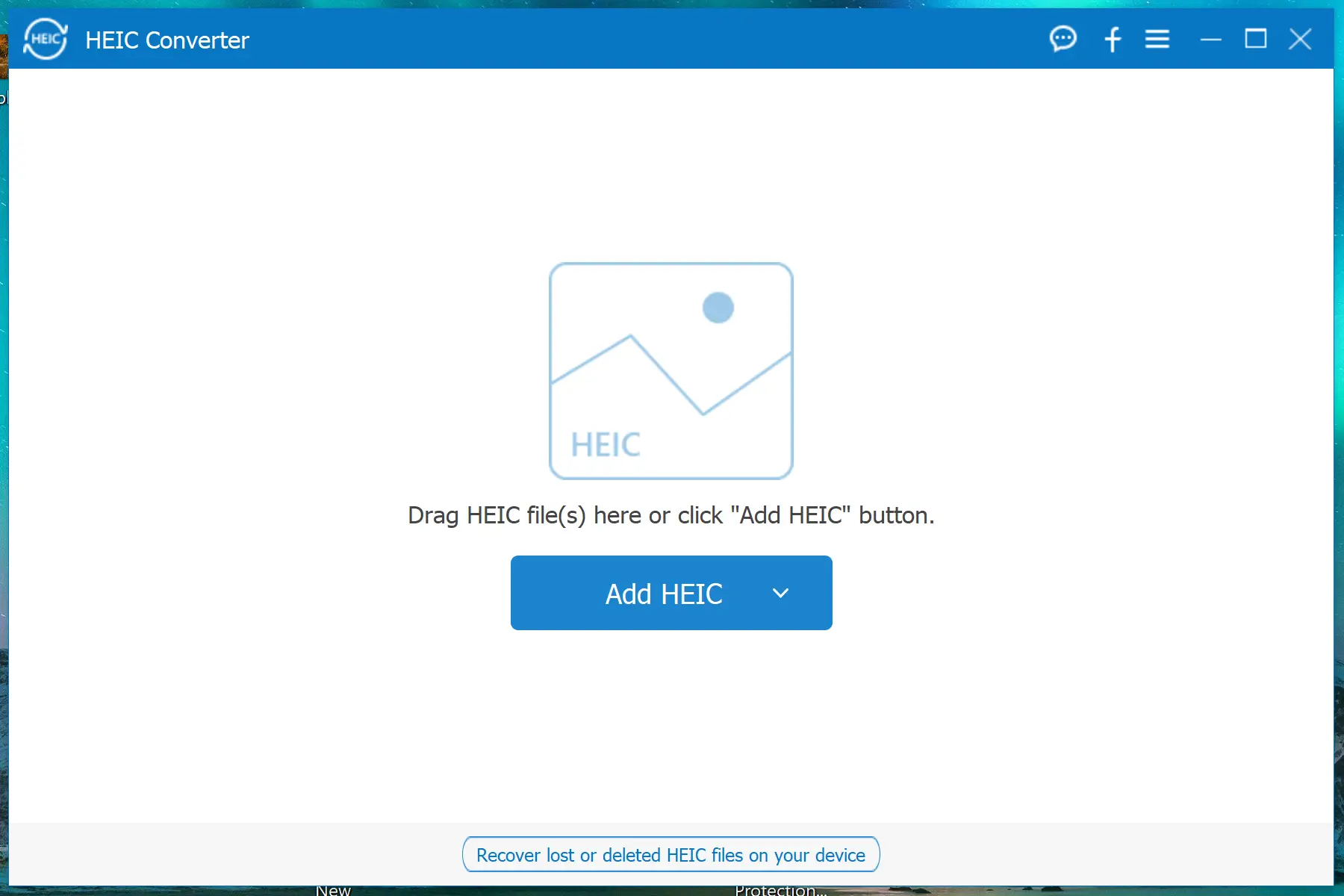Click the blue circle inside the HEIC graphic

(x=718, y=307)
